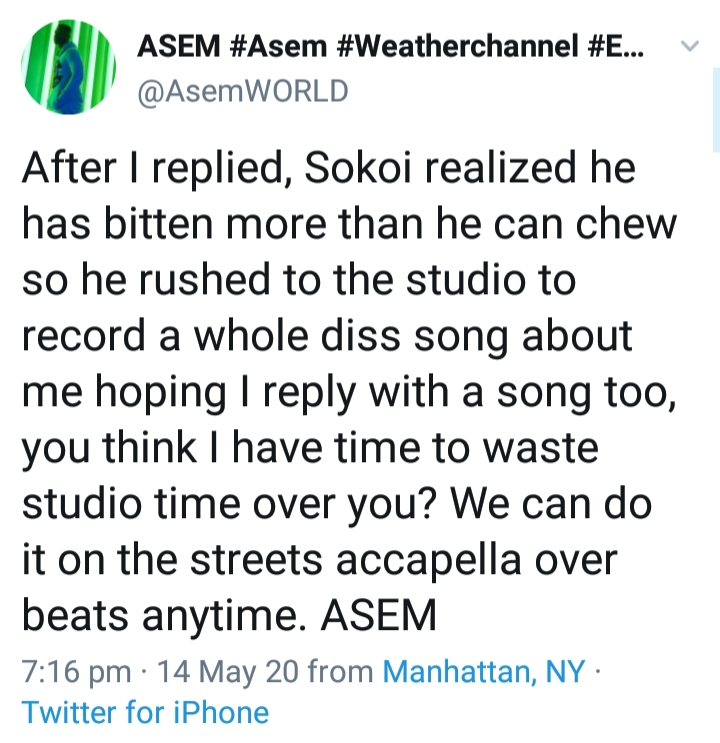Click the 7:16 pm timestamp
The height and width of the screenshot is (743, 720).
coord(77,671)
